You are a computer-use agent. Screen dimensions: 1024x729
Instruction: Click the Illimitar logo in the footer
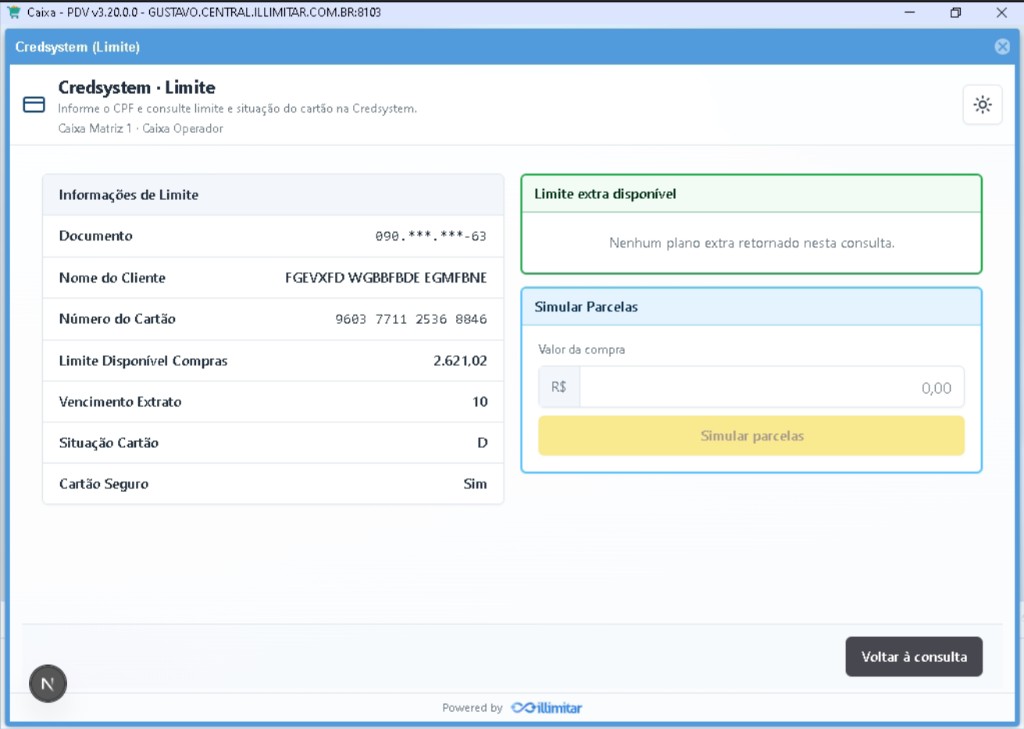[x=546, y=708]
